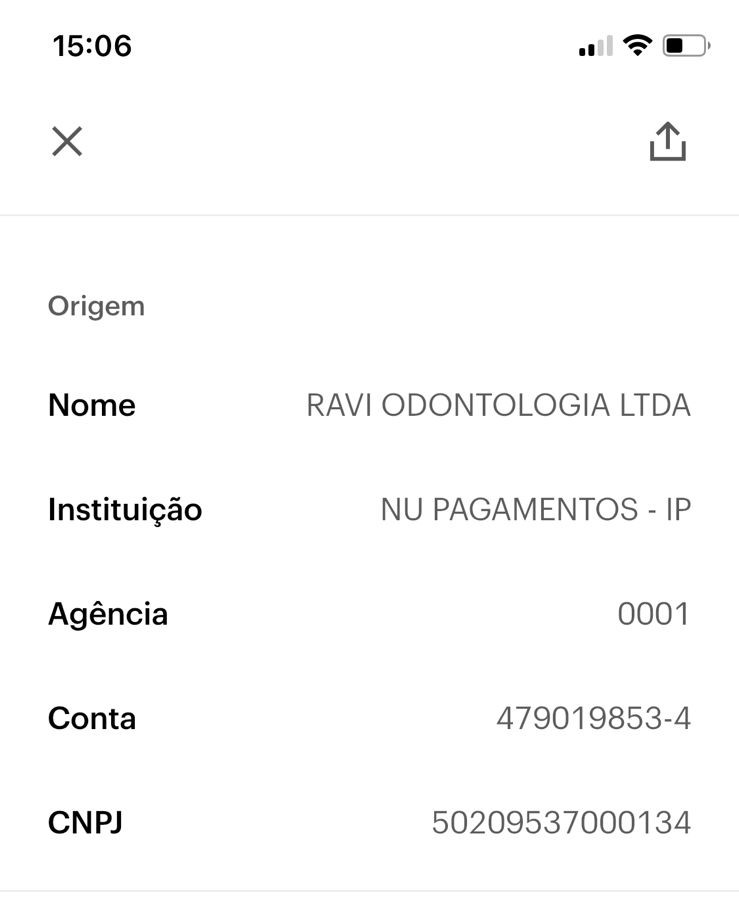The image size is (739, 918).
Task: Tap the battery indicator icon
Action: 686,46
